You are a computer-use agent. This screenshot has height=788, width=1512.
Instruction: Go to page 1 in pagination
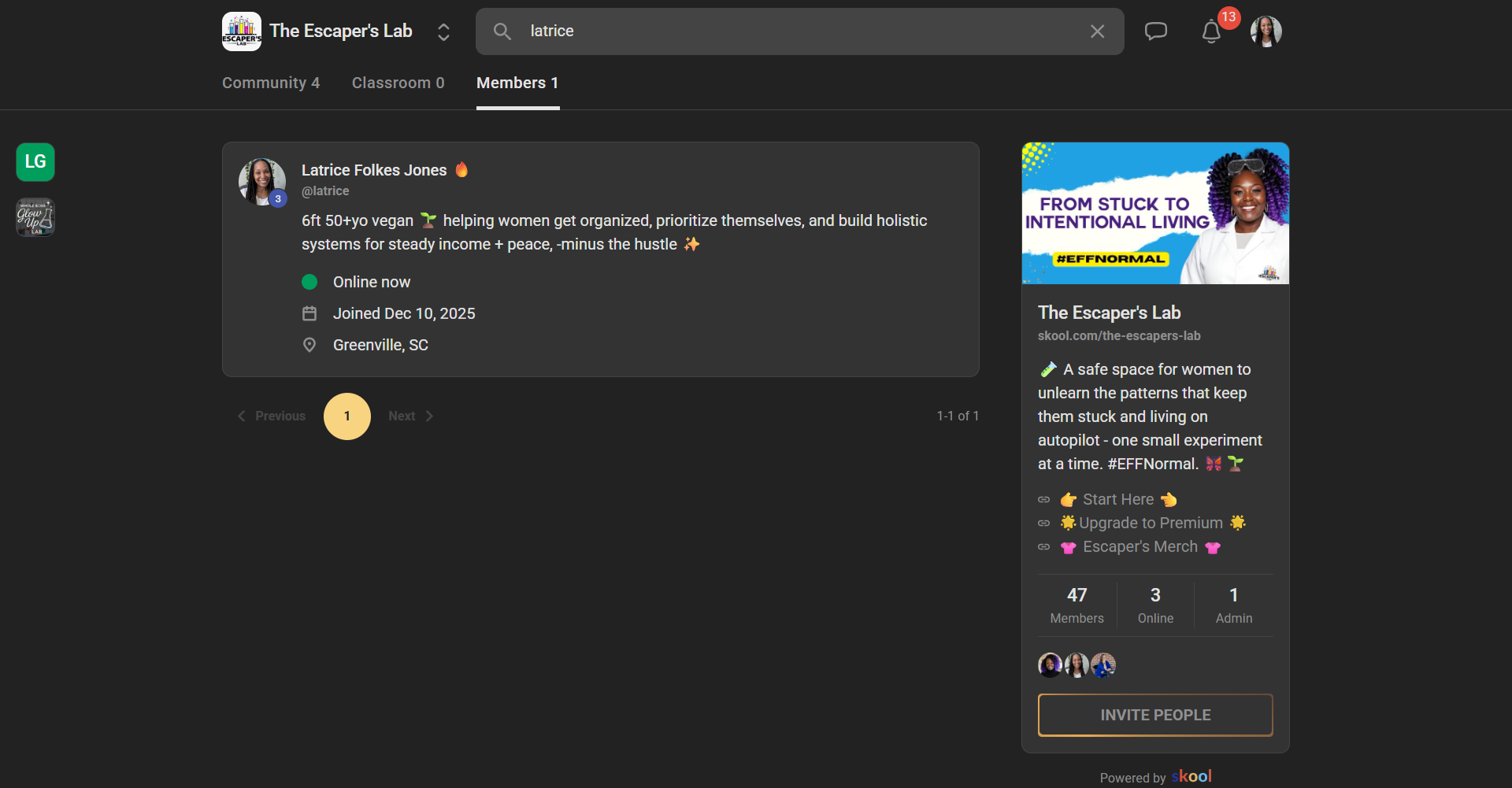point(346,416)
